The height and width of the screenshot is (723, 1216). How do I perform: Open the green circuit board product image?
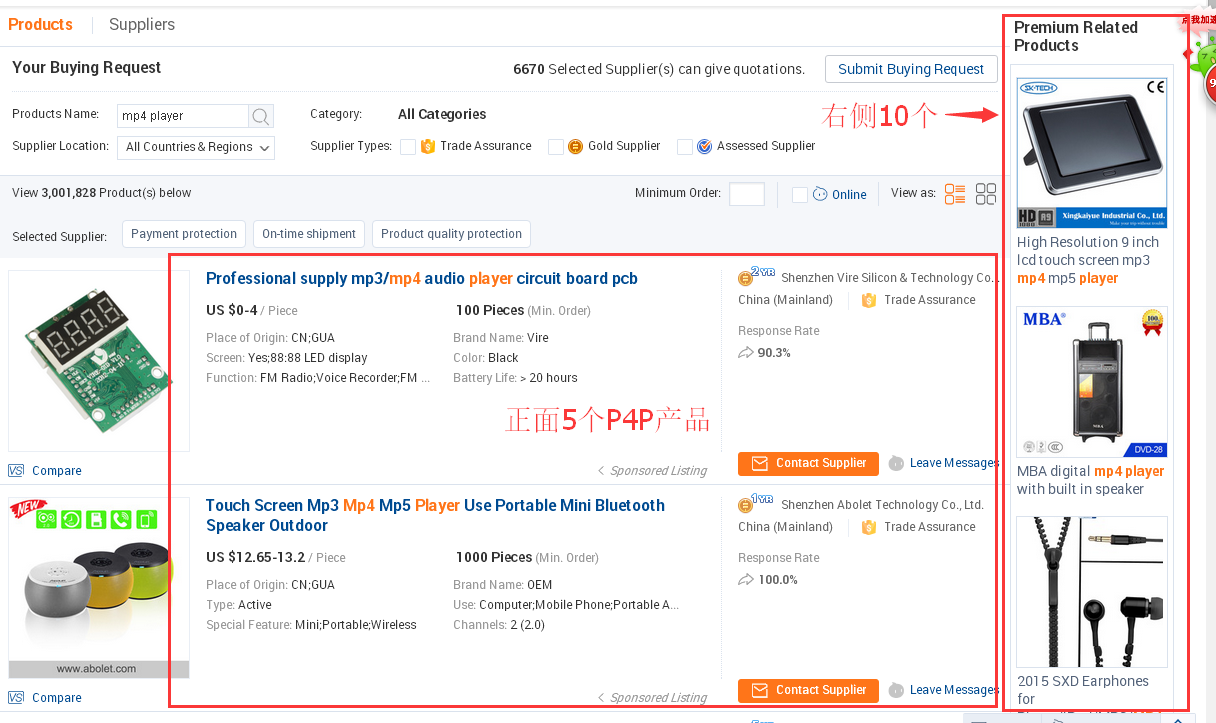[98, 361]
